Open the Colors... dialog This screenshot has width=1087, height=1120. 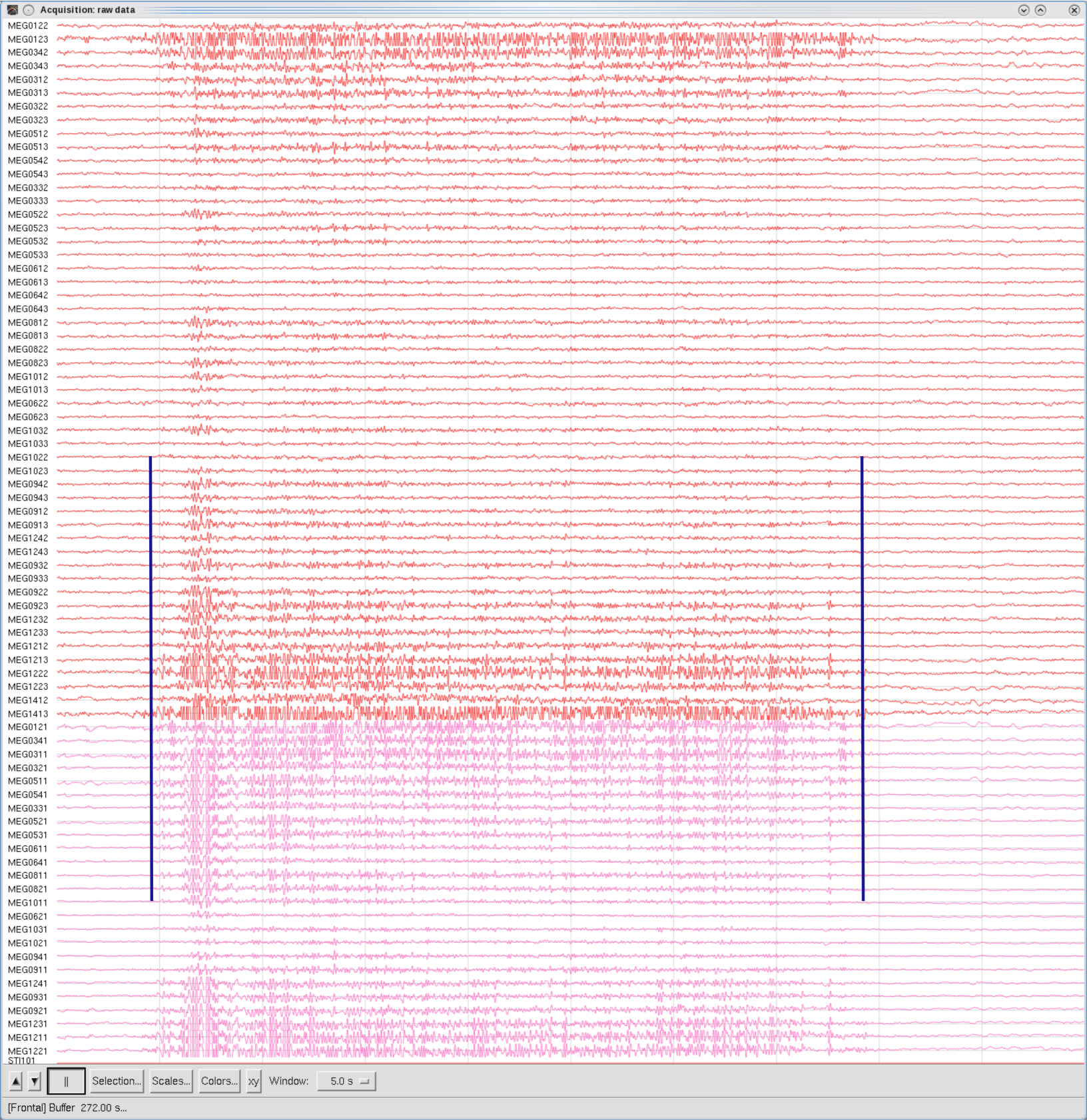click(x=219, y=1081)
